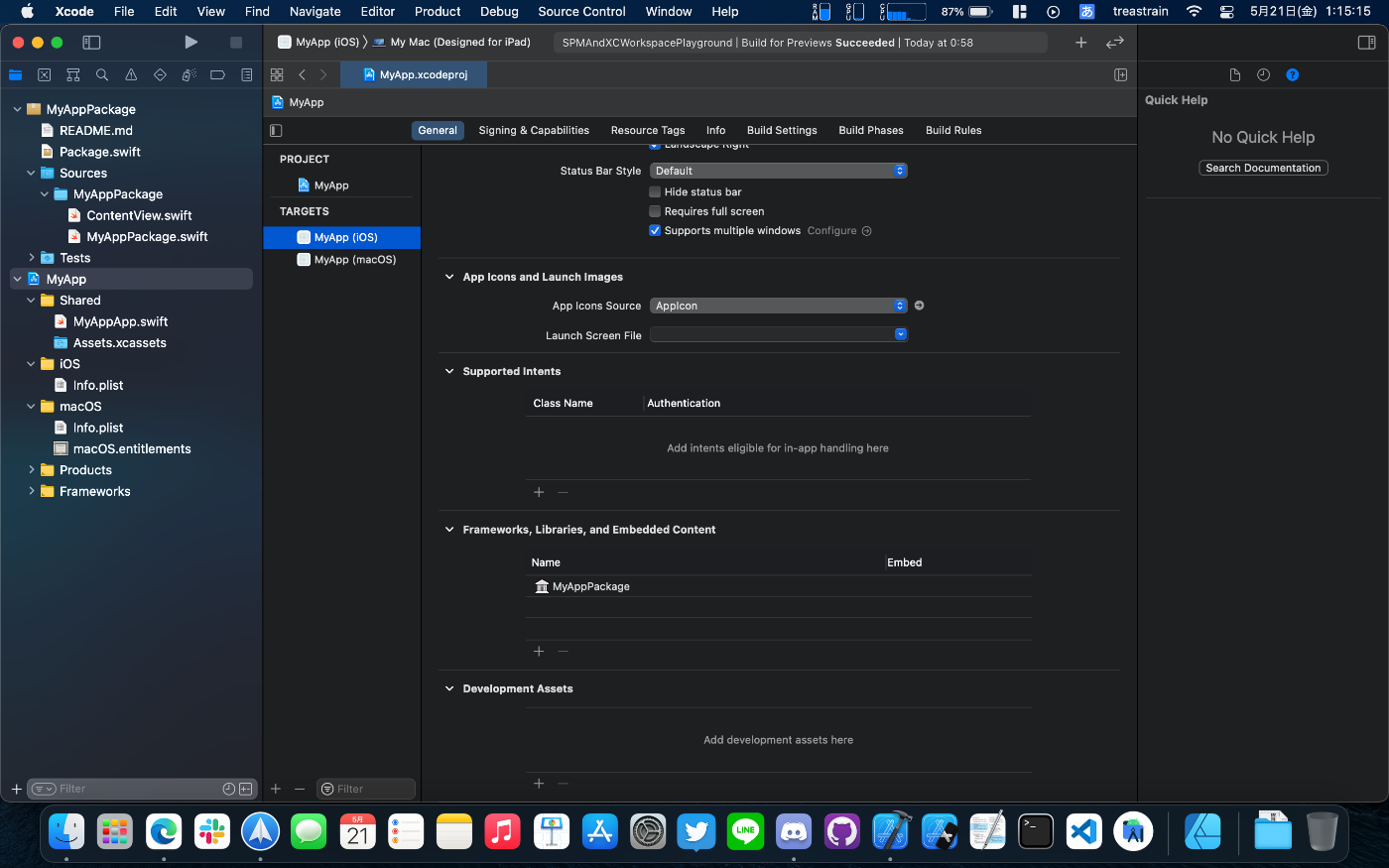Collapse the Sources folder
1389x868 pixels.
click(x=31, y=174)
